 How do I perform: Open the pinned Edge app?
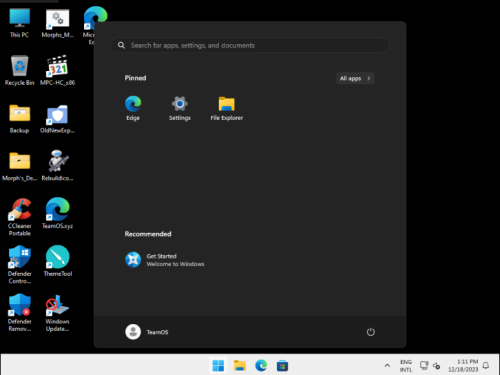coord(133,108)
